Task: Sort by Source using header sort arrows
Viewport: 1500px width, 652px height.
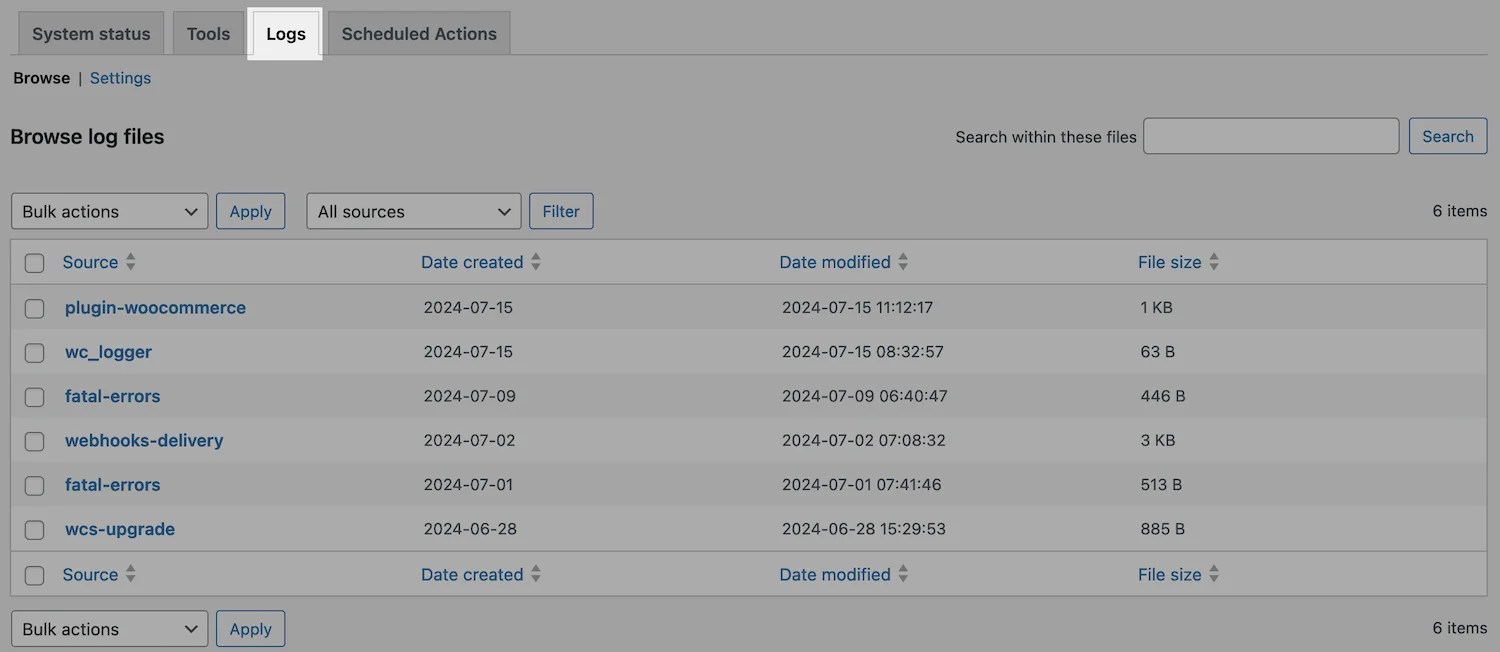Action: [130, 262]
